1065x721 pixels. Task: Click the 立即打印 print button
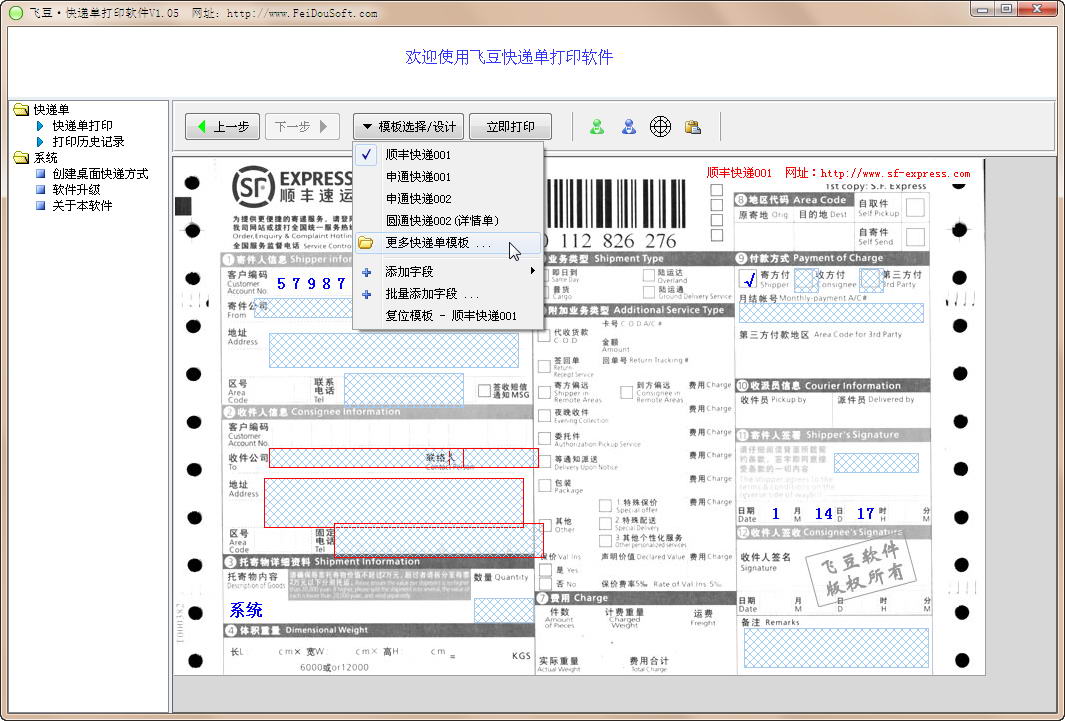[510, 127]
